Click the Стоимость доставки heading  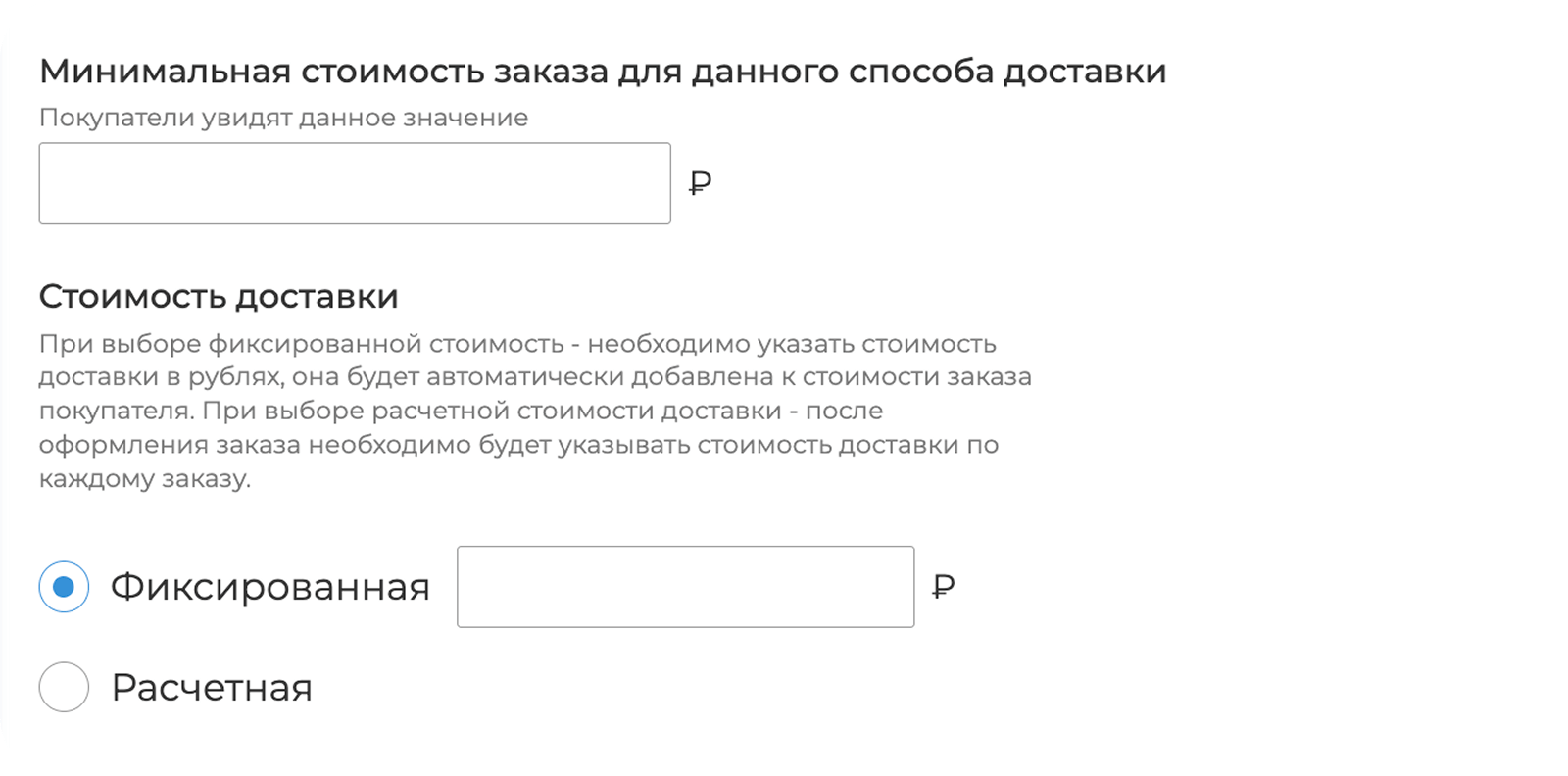click(219, 296)
